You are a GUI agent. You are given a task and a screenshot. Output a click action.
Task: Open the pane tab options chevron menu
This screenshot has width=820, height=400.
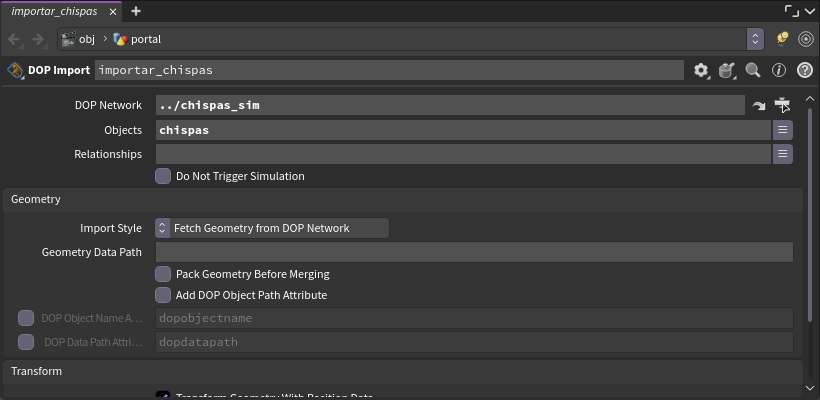810,12
